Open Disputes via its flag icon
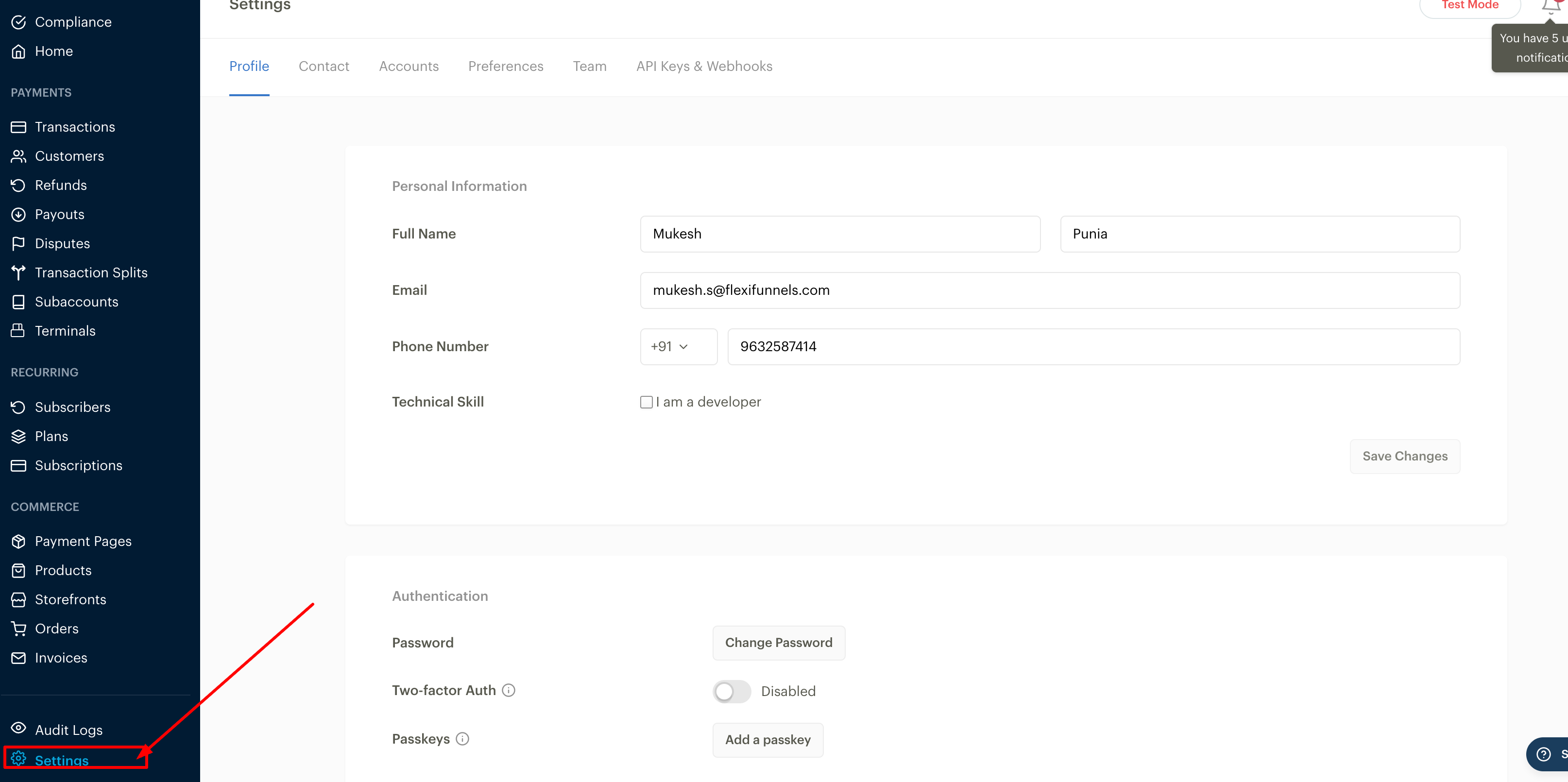The image size is (1568, 782). (18, 243)
